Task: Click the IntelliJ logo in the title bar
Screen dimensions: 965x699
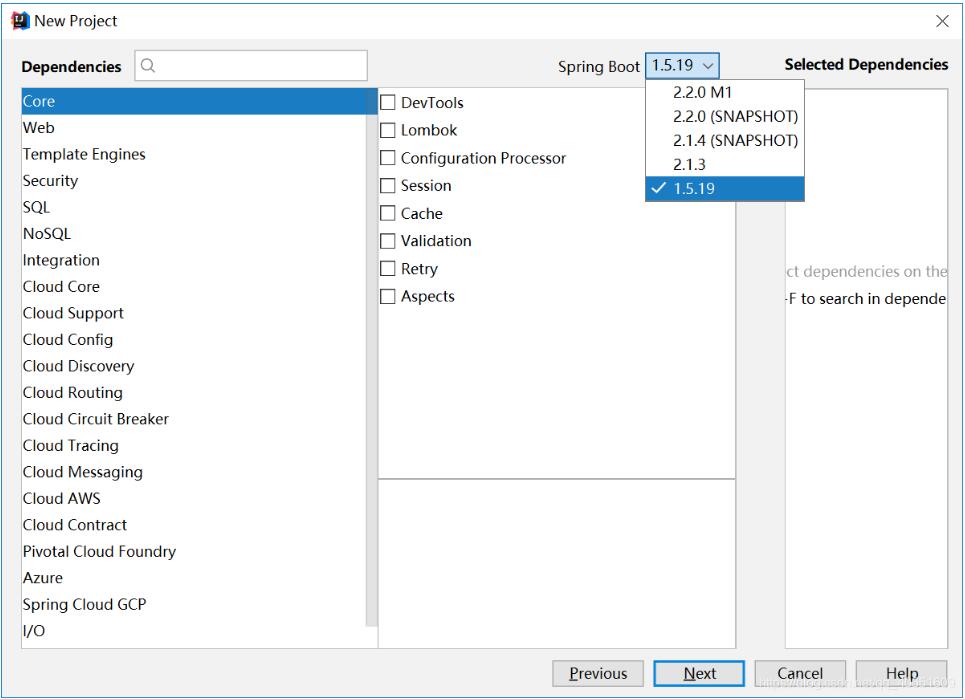Action: (21, 20)
